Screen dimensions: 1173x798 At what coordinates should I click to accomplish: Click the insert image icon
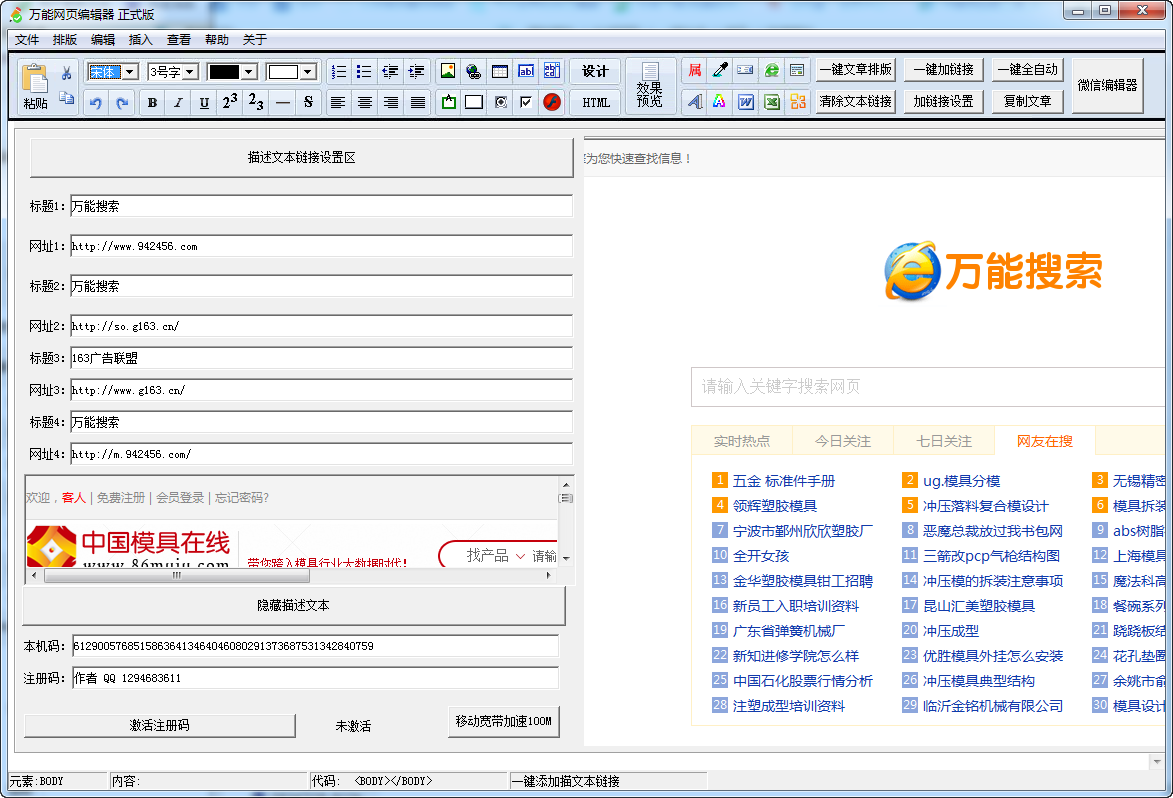point(447,72)
